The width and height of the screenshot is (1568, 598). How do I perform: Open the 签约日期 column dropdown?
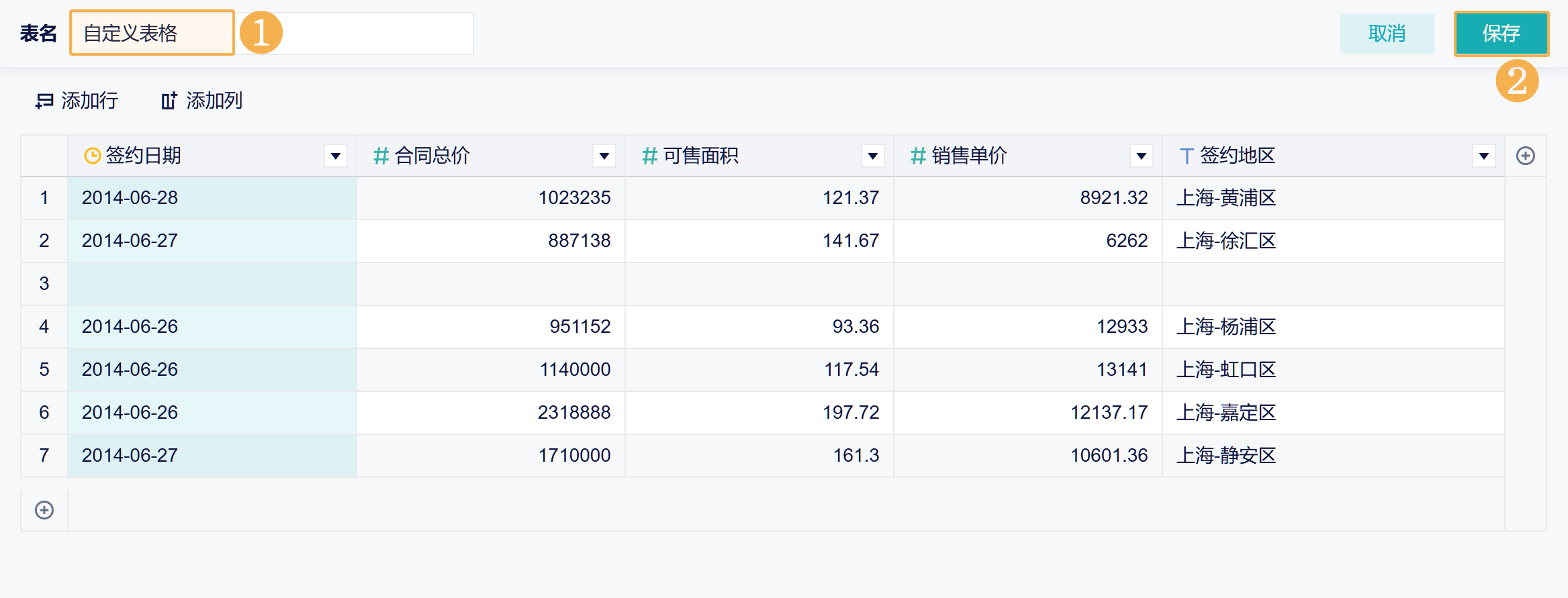[335, 156]
